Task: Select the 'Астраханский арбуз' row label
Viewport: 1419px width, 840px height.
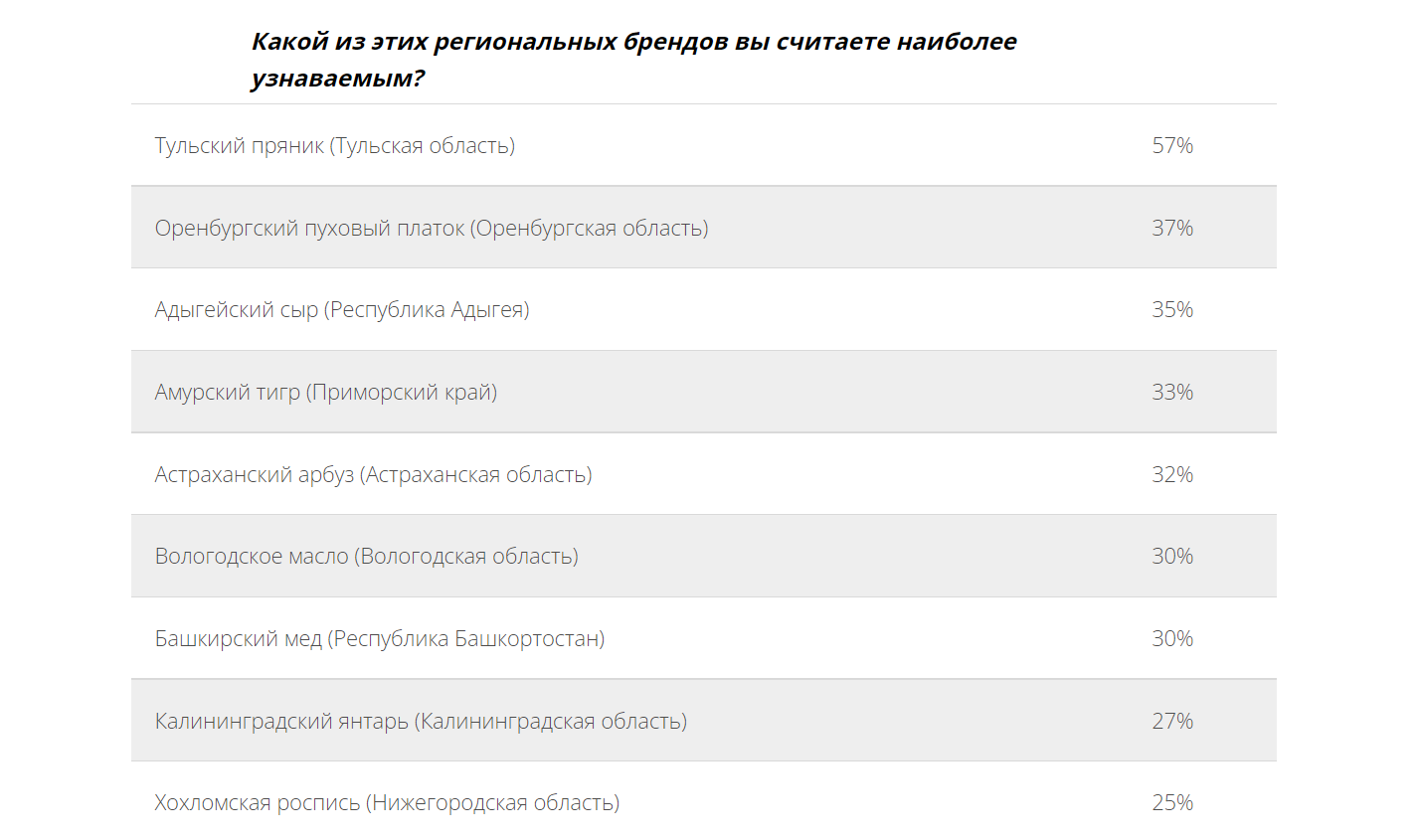Action: pyautogui.click(x=373, y=475)
